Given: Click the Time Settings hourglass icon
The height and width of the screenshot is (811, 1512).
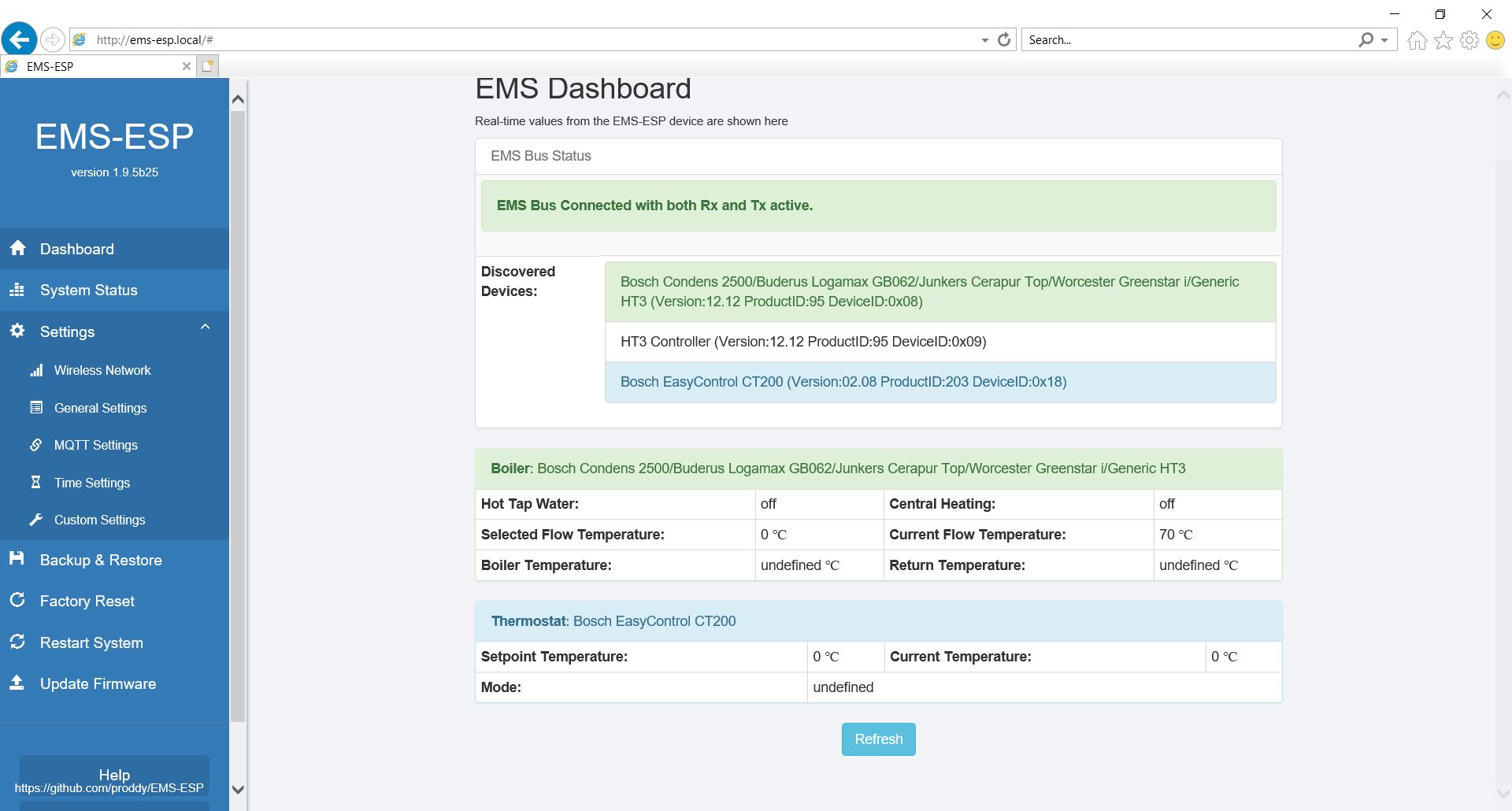Looking at the screenshot, I should click(x=35, y=482).
